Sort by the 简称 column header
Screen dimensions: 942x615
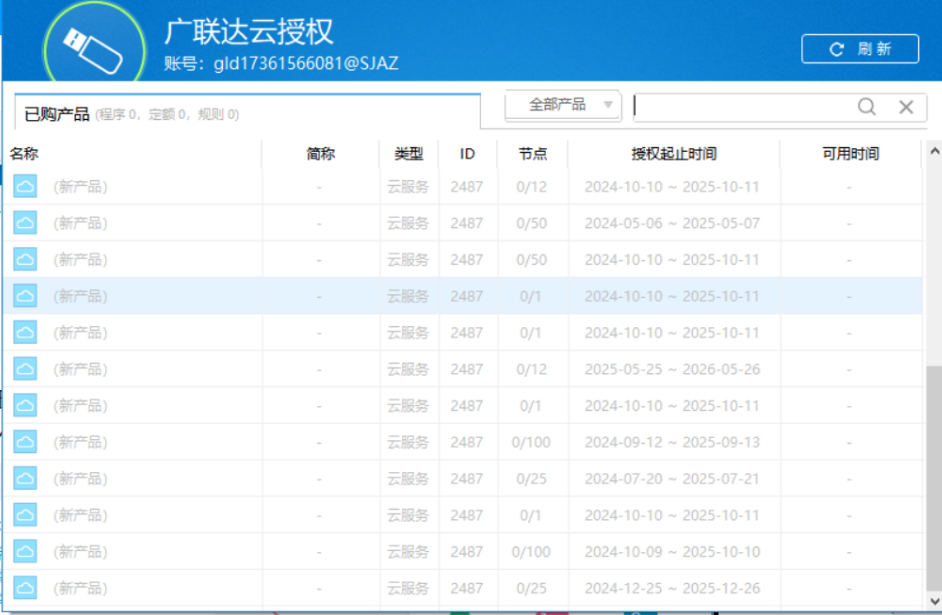pos(320,154)
